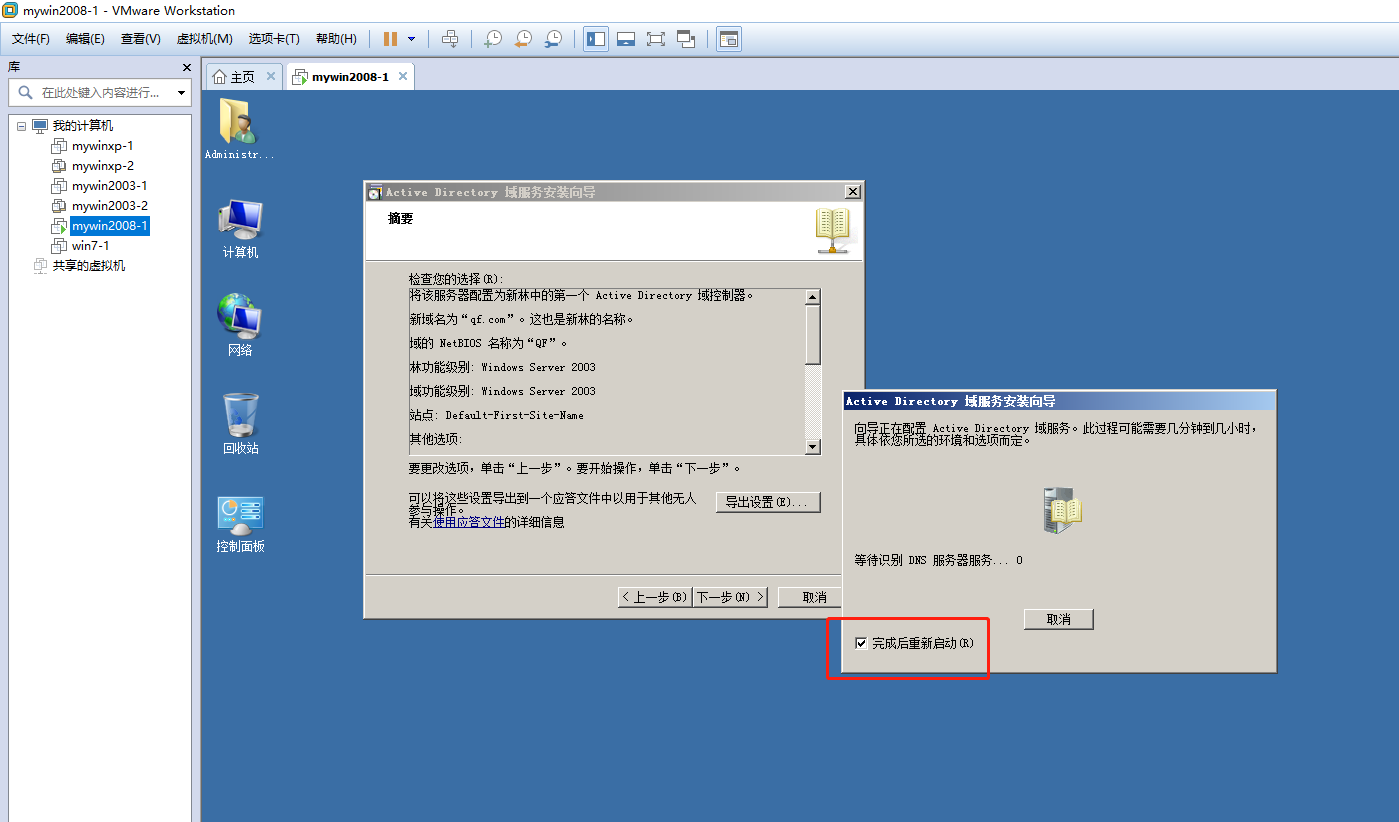Close the 库 library panel
The width and height of the screenshot is (1399, 822).
tap(187, 67)
